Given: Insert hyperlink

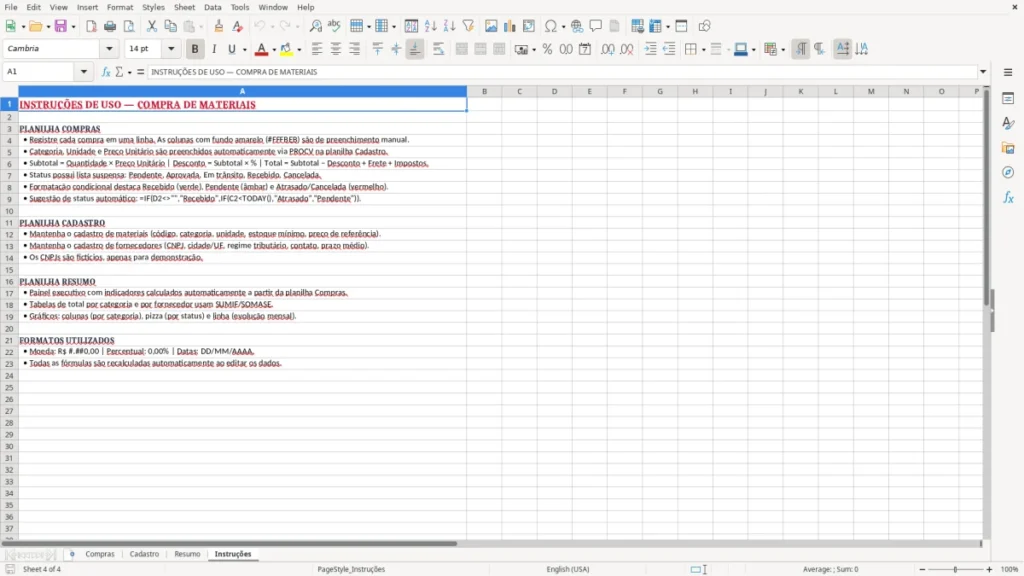Looking at the screenshot, I should (x=577, y=26).
